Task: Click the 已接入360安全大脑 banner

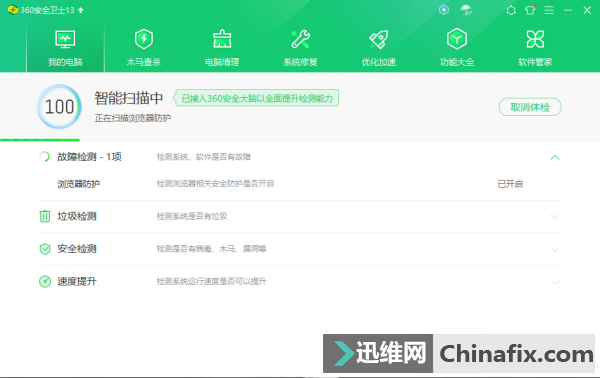Action: click(x=256, y=98)
